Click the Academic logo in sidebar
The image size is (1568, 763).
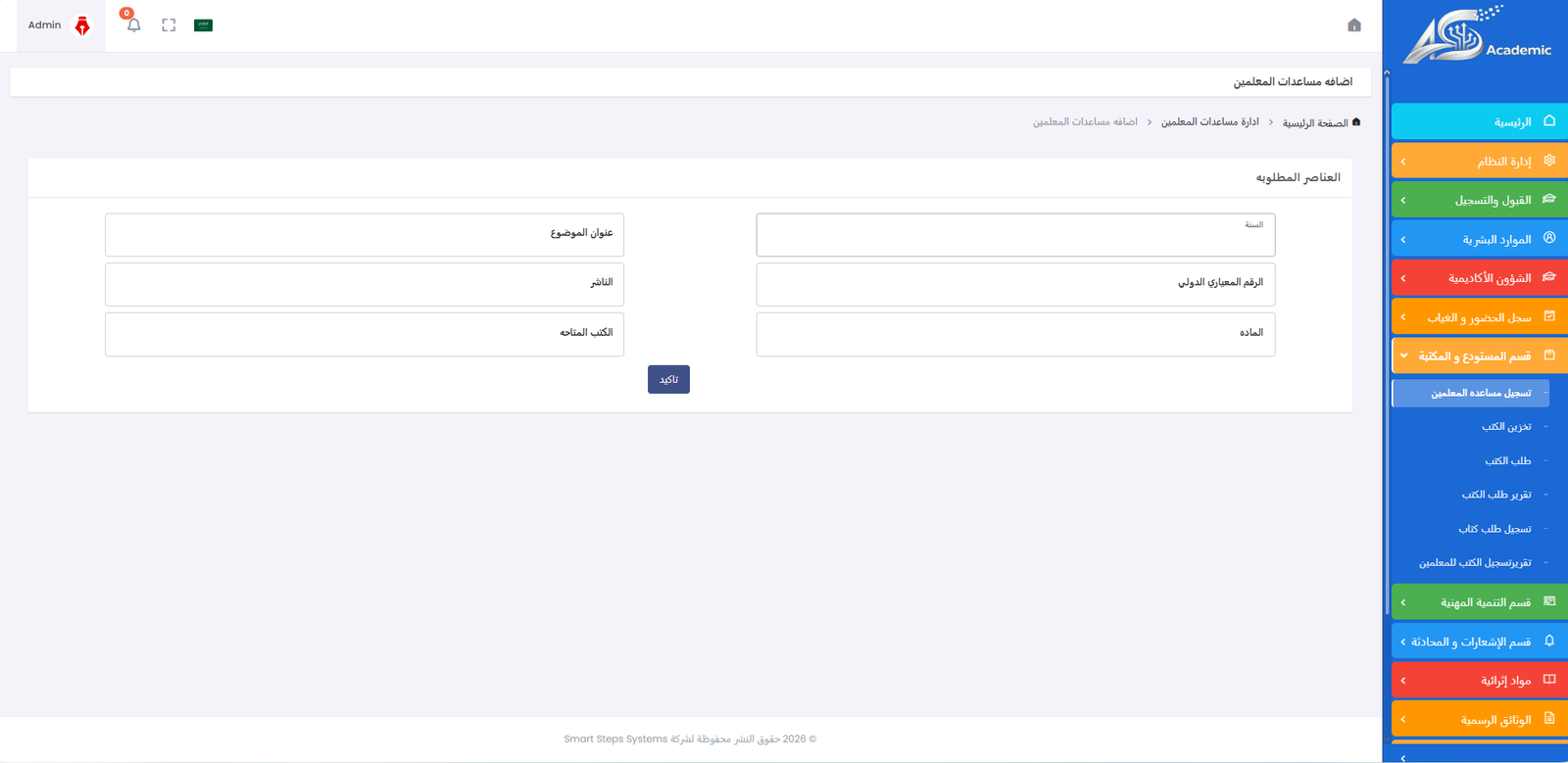click(x=1476, y=37)
